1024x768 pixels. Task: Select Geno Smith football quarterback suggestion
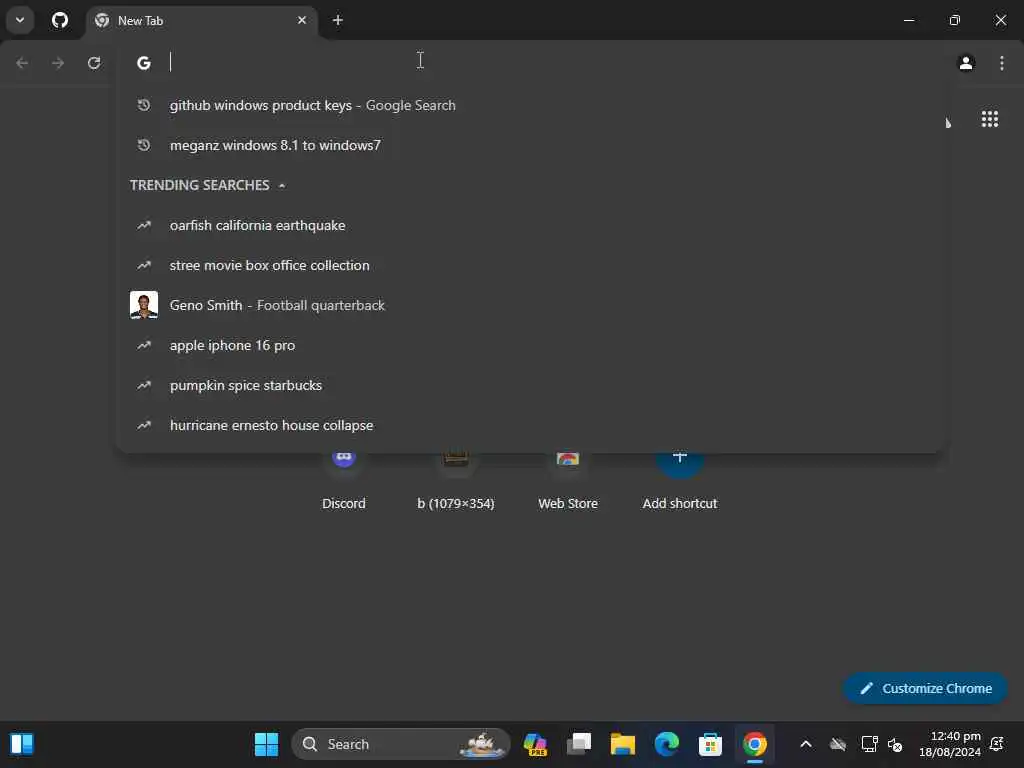click(530, 305)
